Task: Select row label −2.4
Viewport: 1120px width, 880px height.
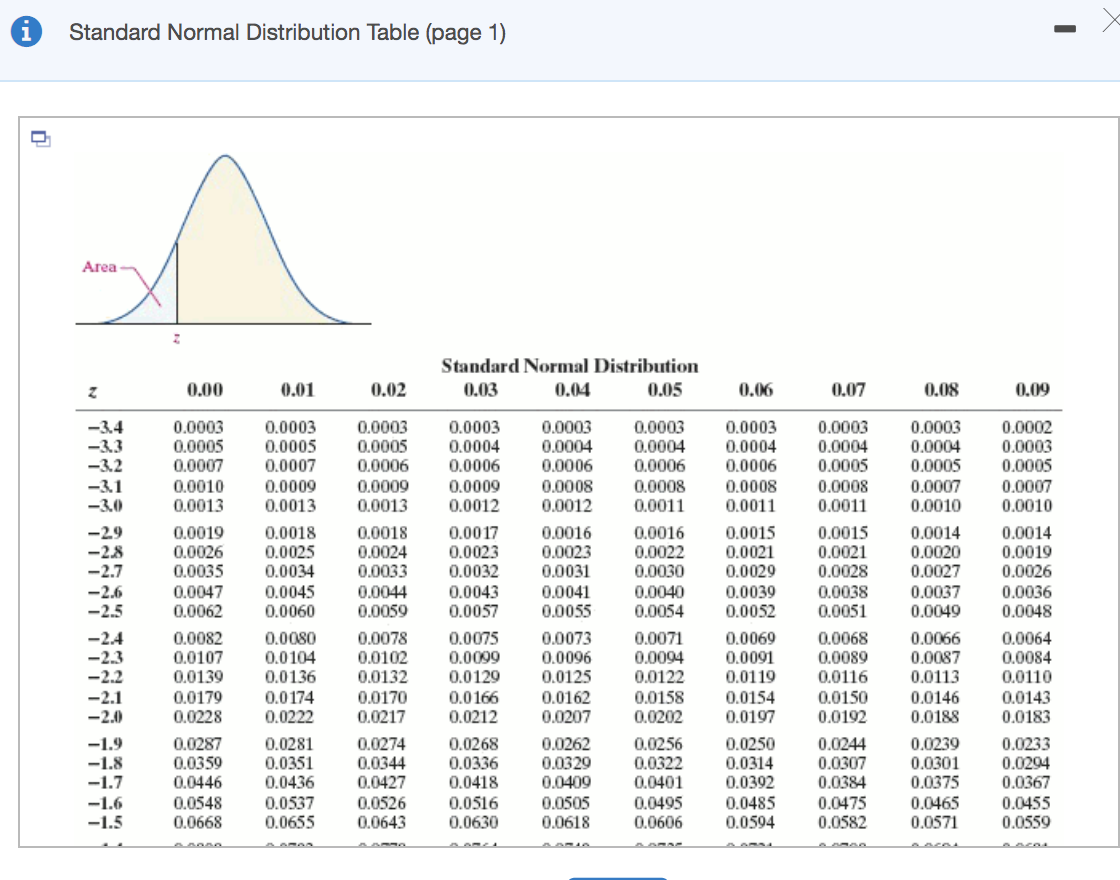Action: 105,638
